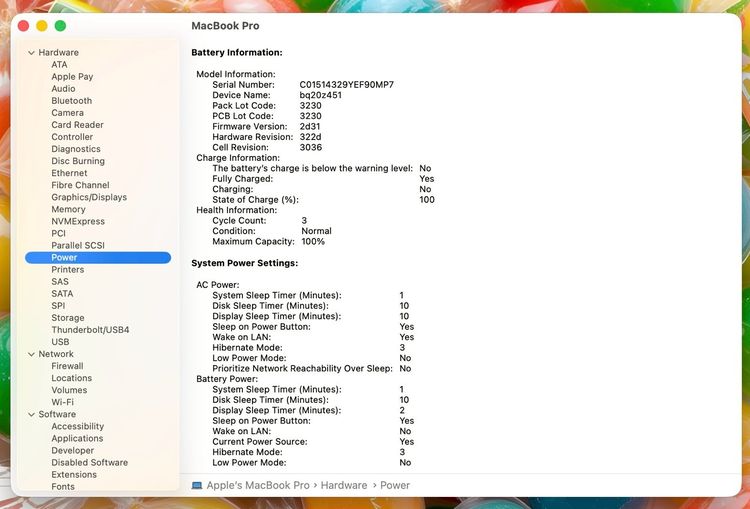Viewport: 750px width, 509px height.
Task: Open the Extensions entry
Action: (x=74, y=475)
